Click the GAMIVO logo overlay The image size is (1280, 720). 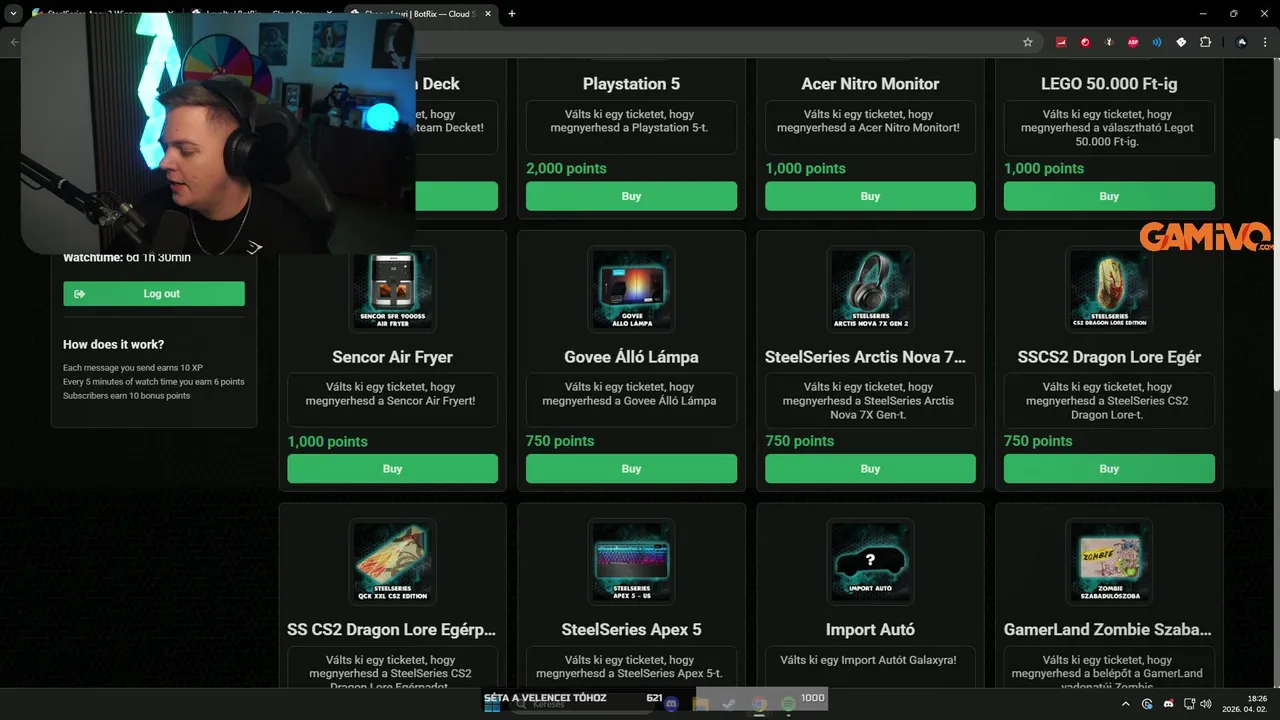pos(1206,237)
